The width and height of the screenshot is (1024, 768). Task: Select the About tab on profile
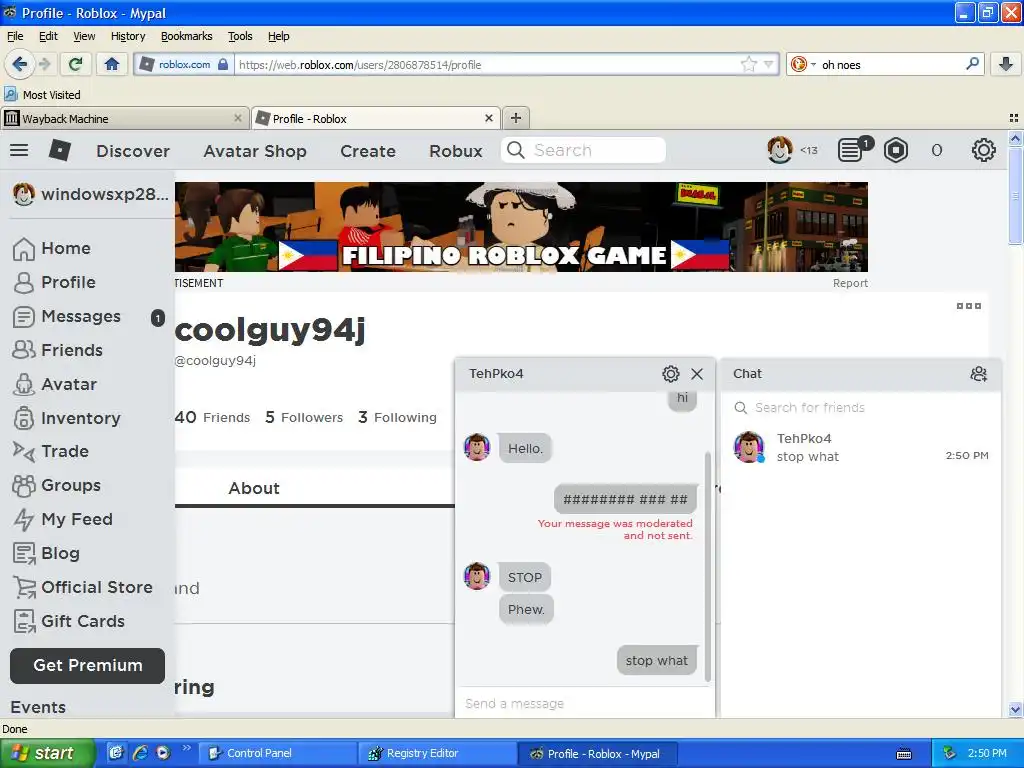(x=253, y=488)
